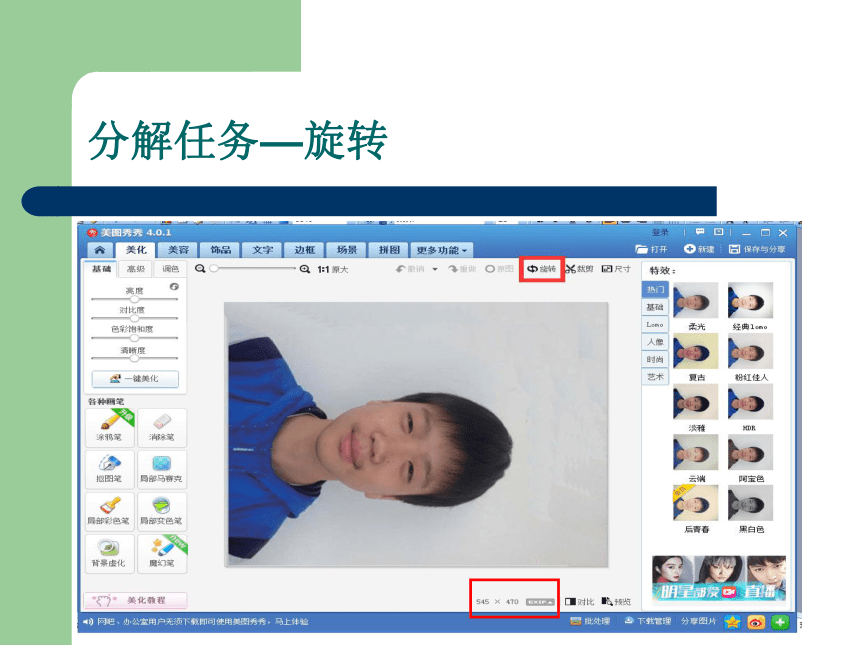Open the 裁剪 crop tool
This screenshot has width=860, height=645.
coord(580,269)
